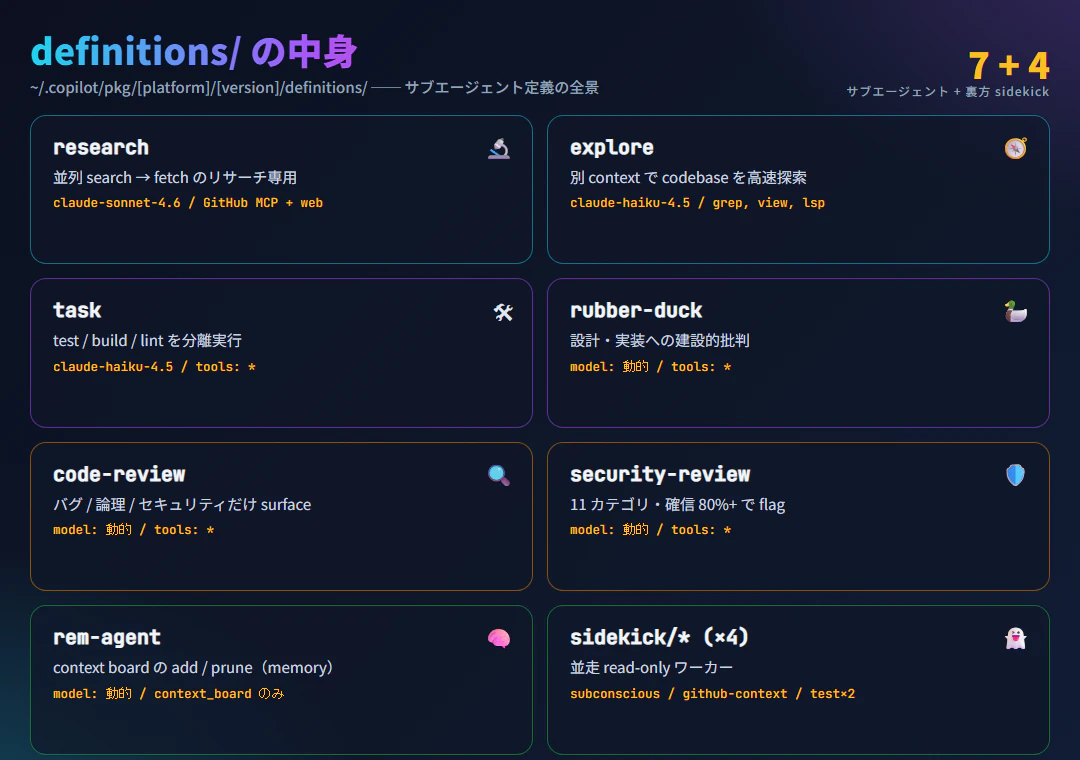This screenshot has width=1080, height=760.
Task: Open the research card title
Action: [101, 147]
